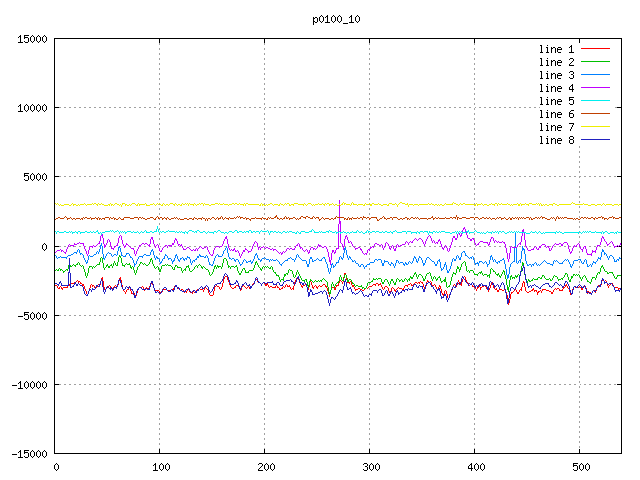The image size is (640, 480).
Task: Click the 5000 y-axis tick label
Action: 34,177
